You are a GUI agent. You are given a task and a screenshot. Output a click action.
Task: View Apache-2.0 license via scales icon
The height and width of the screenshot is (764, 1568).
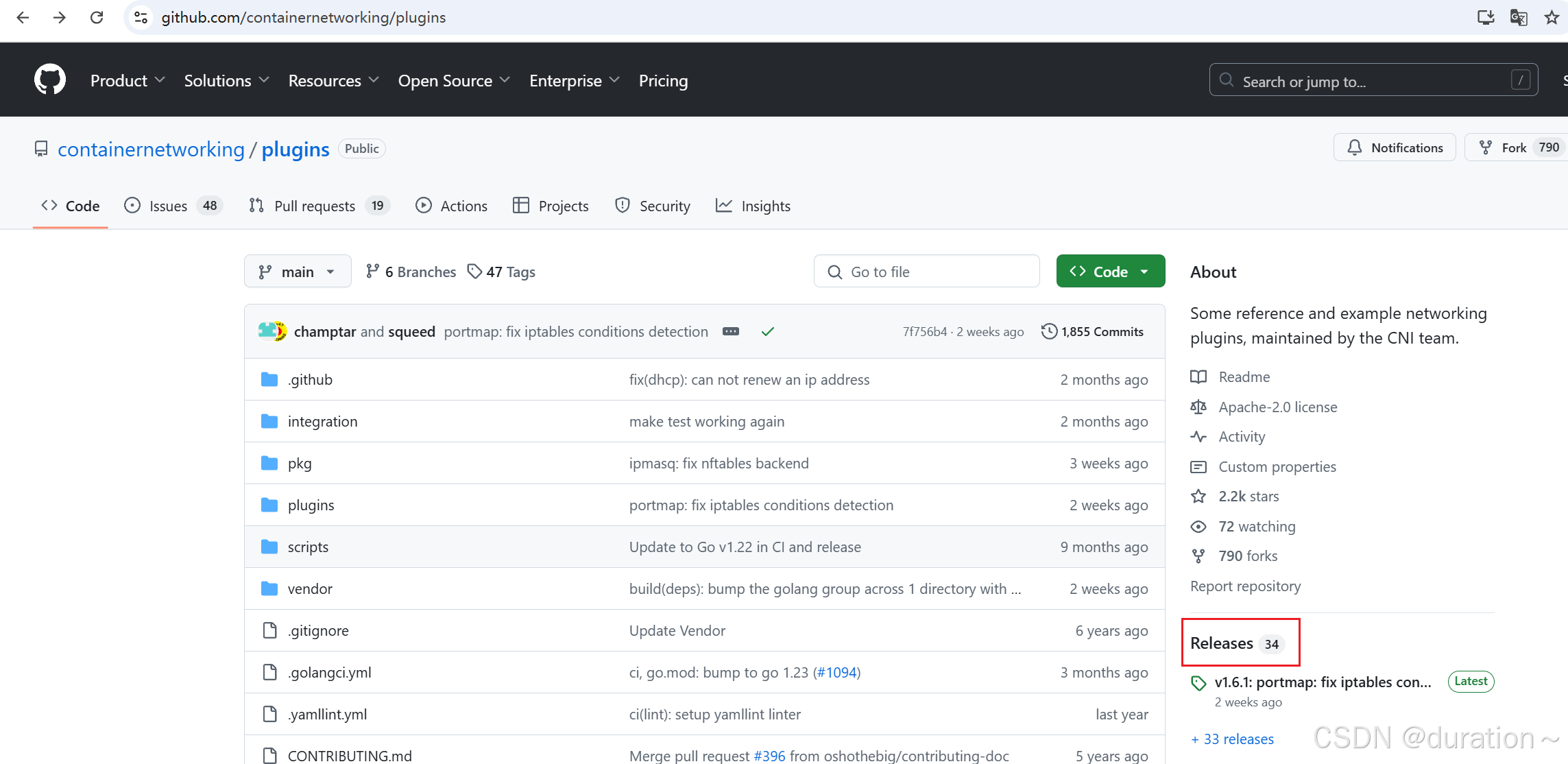[x=1198, y=407]
